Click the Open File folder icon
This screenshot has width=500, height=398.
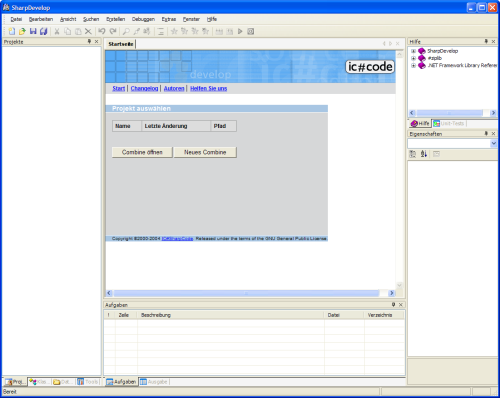coord(22,31)
